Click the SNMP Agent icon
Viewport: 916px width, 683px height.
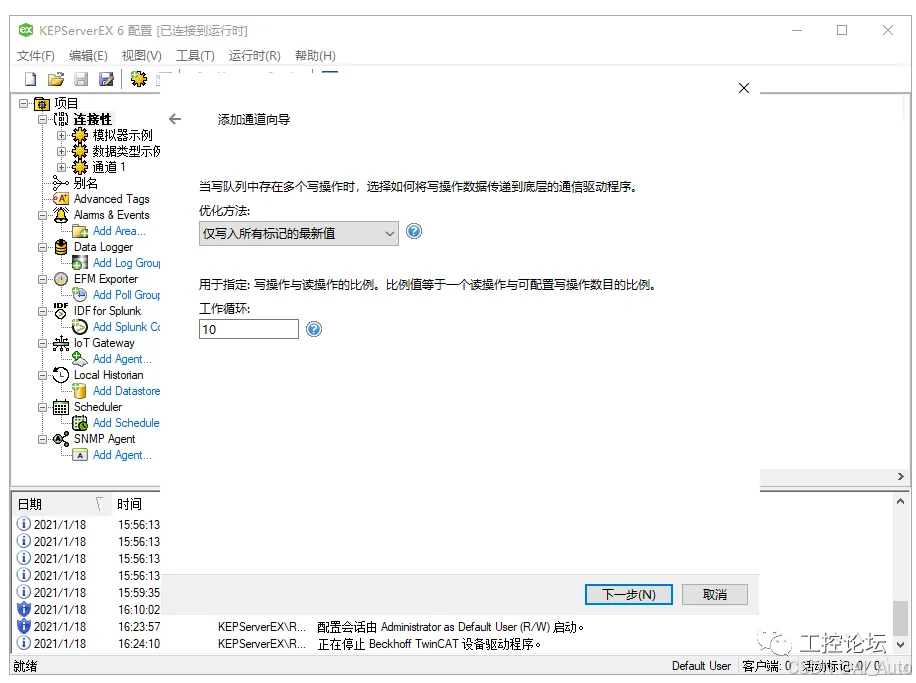[61, 439]
